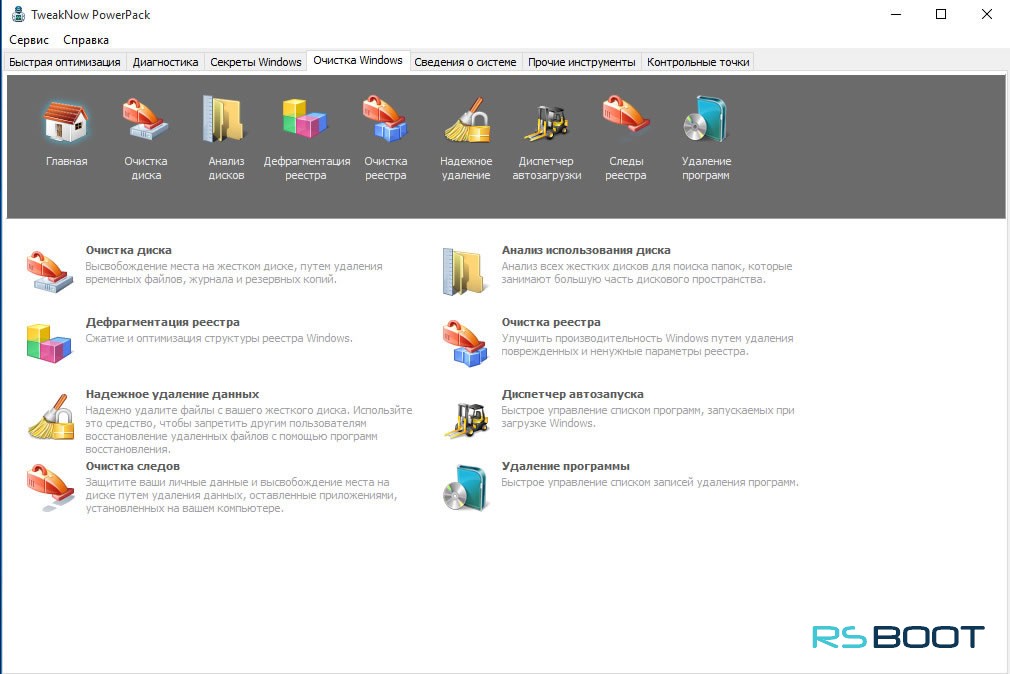Click the vacuum icon beside Очистка диска heading
This screenshot has width=1010, height=674.
[x=50, y=272]
